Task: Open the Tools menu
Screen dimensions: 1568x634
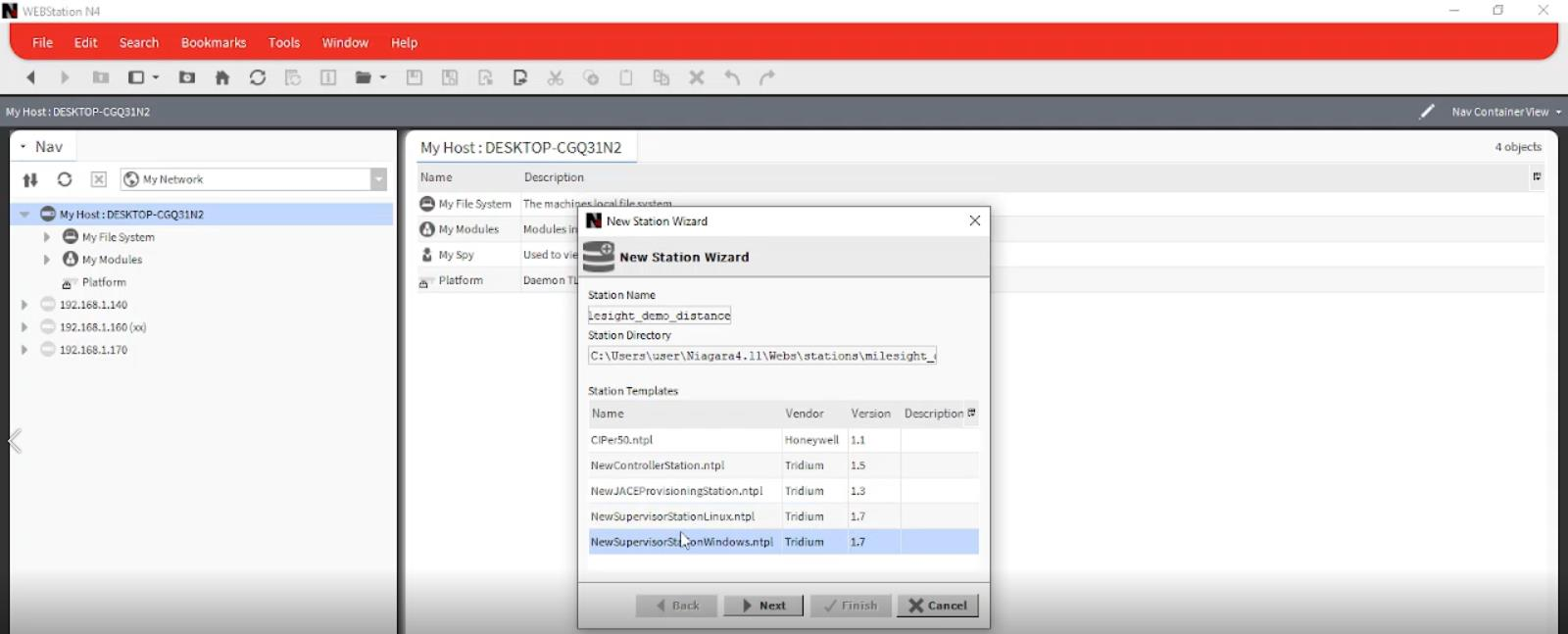Action: coord(284,43)
